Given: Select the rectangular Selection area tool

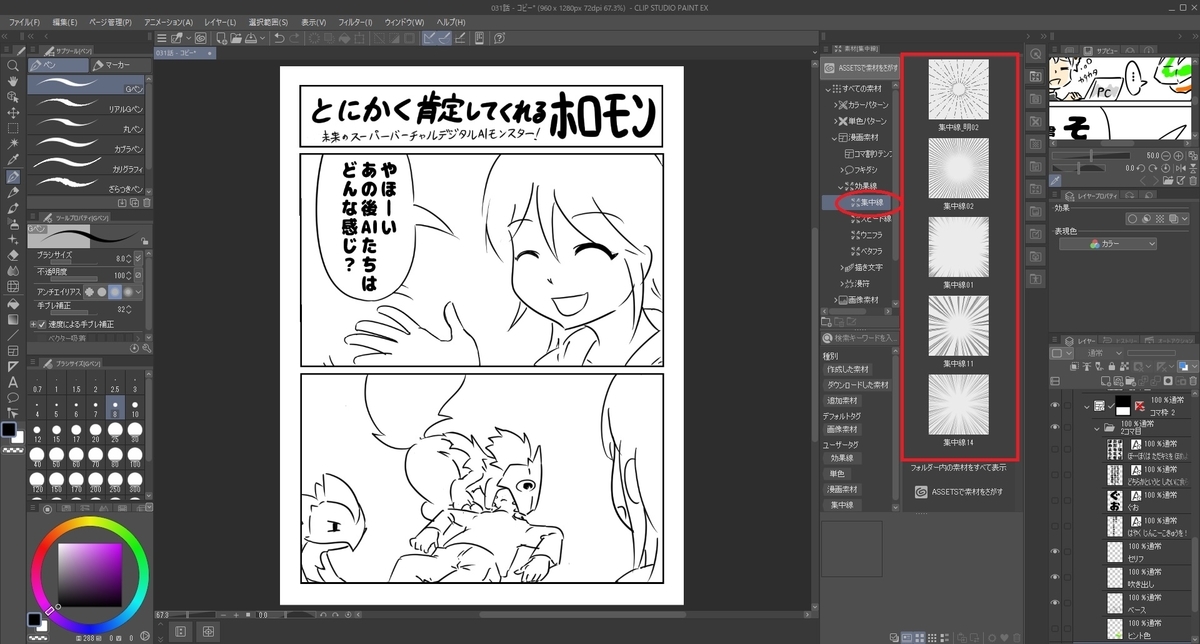Looking at the screenshot, I should click(13, 129).
